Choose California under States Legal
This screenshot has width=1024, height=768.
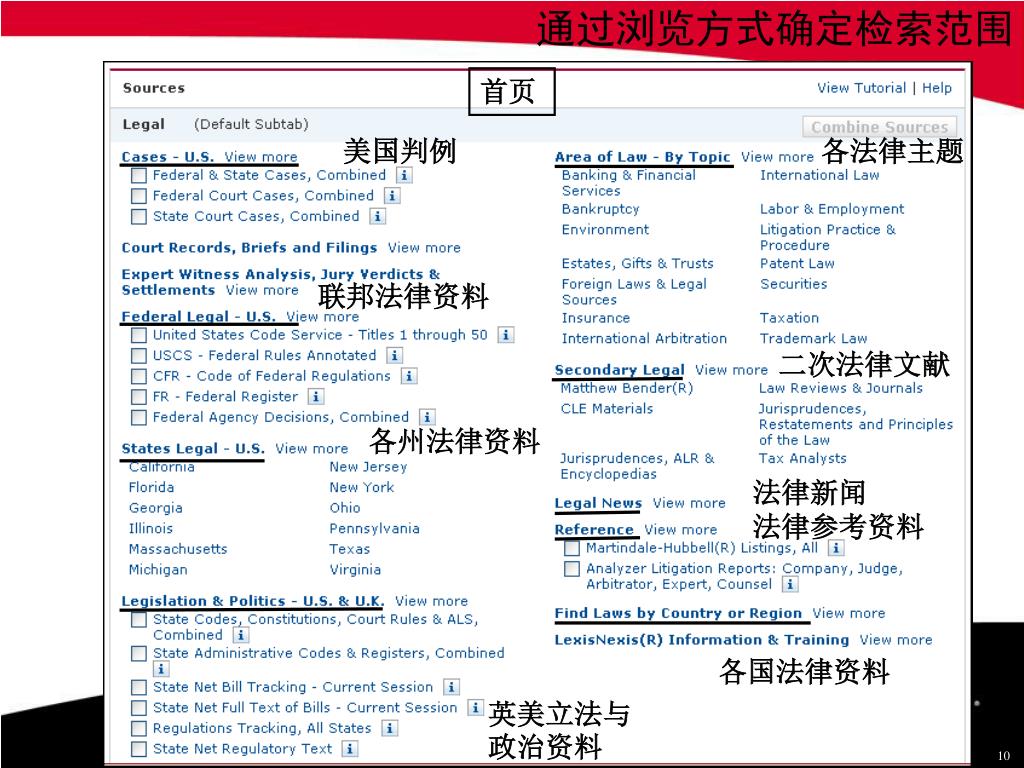[x=161, y=467]
